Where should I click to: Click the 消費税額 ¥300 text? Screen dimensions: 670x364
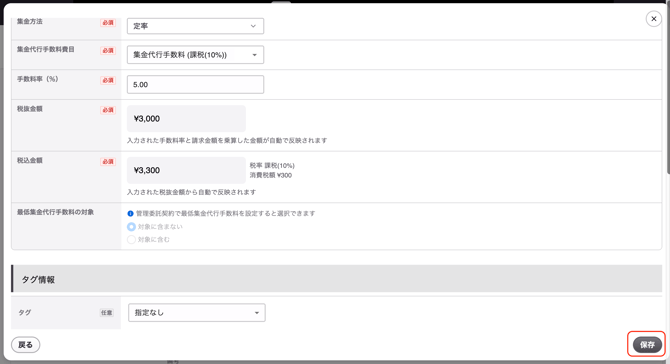(x=271, y=175)
